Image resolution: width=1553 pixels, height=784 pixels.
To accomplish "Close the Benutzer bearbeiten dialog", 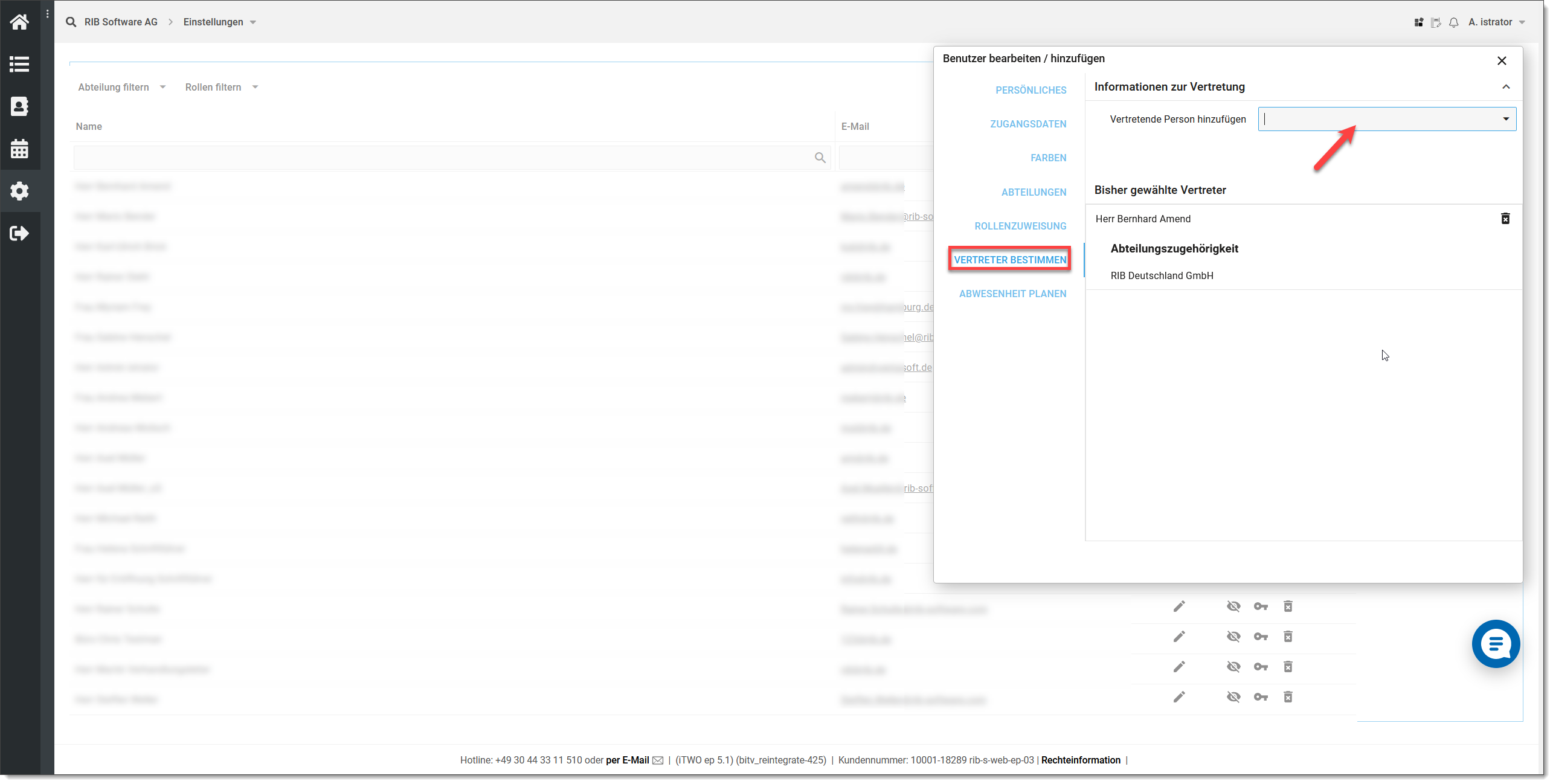I will pos(1502,60).
